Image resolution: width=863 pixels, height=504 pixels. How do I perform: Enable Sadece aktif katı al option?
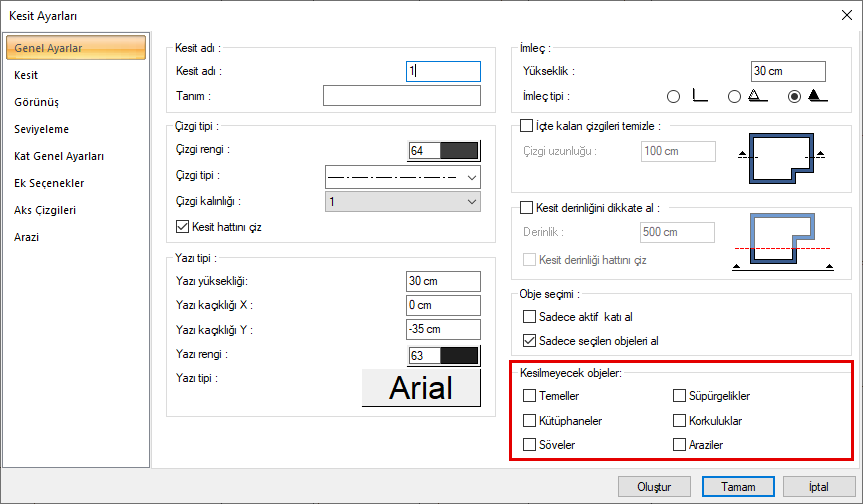click(530, 317)
